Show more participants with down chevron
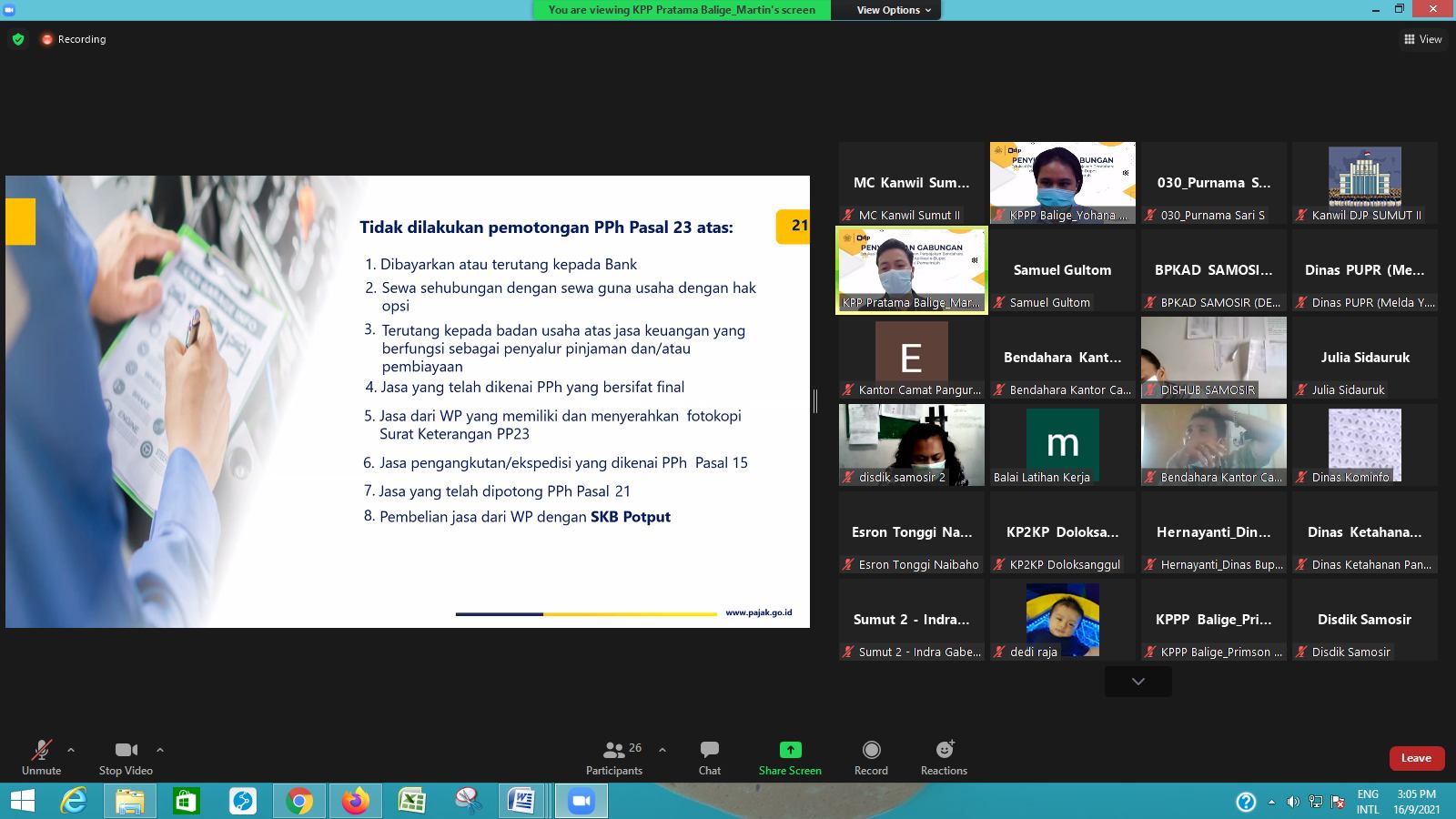This screenshot has height=819, width=1456. (1137, 682)
